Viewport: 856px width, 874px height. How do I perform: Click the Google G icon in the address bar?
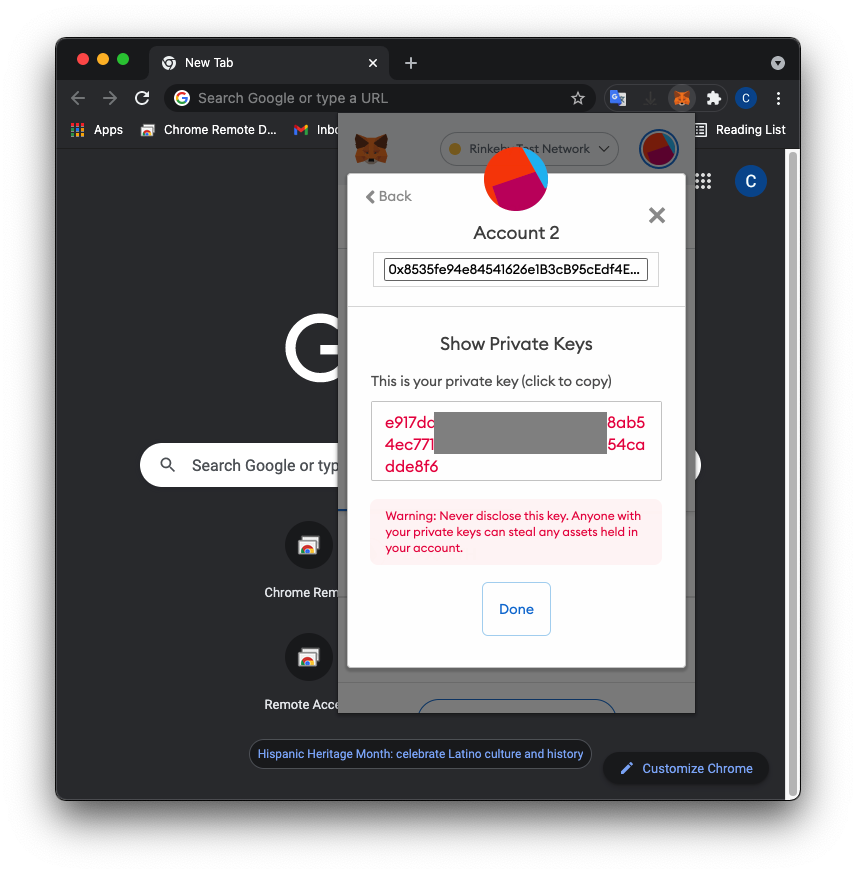[182, 99]
